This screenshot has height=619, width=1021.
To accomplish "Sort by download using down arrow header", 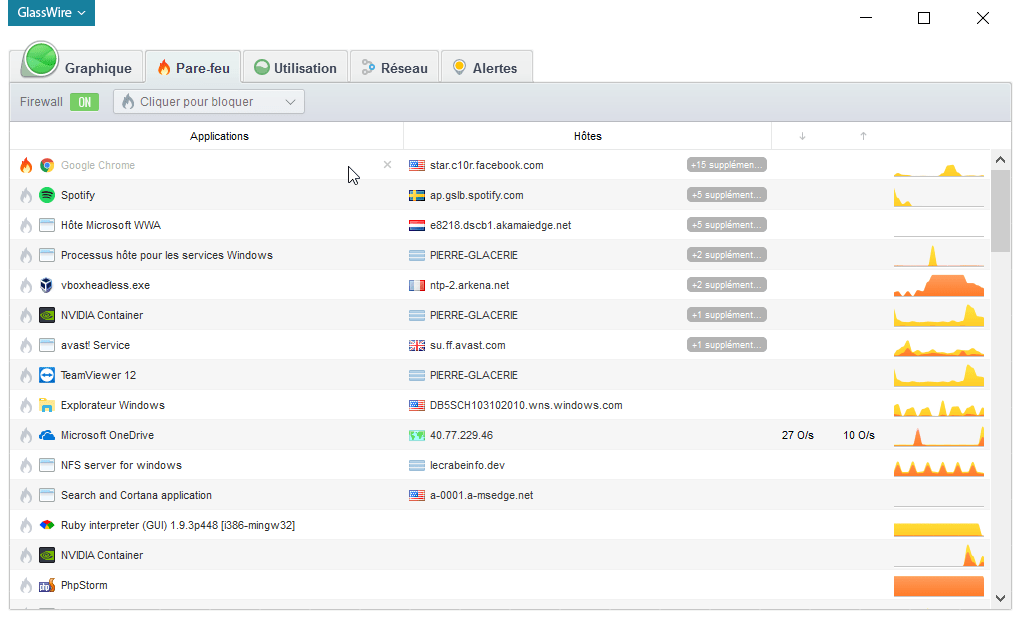I will [802, 136].
